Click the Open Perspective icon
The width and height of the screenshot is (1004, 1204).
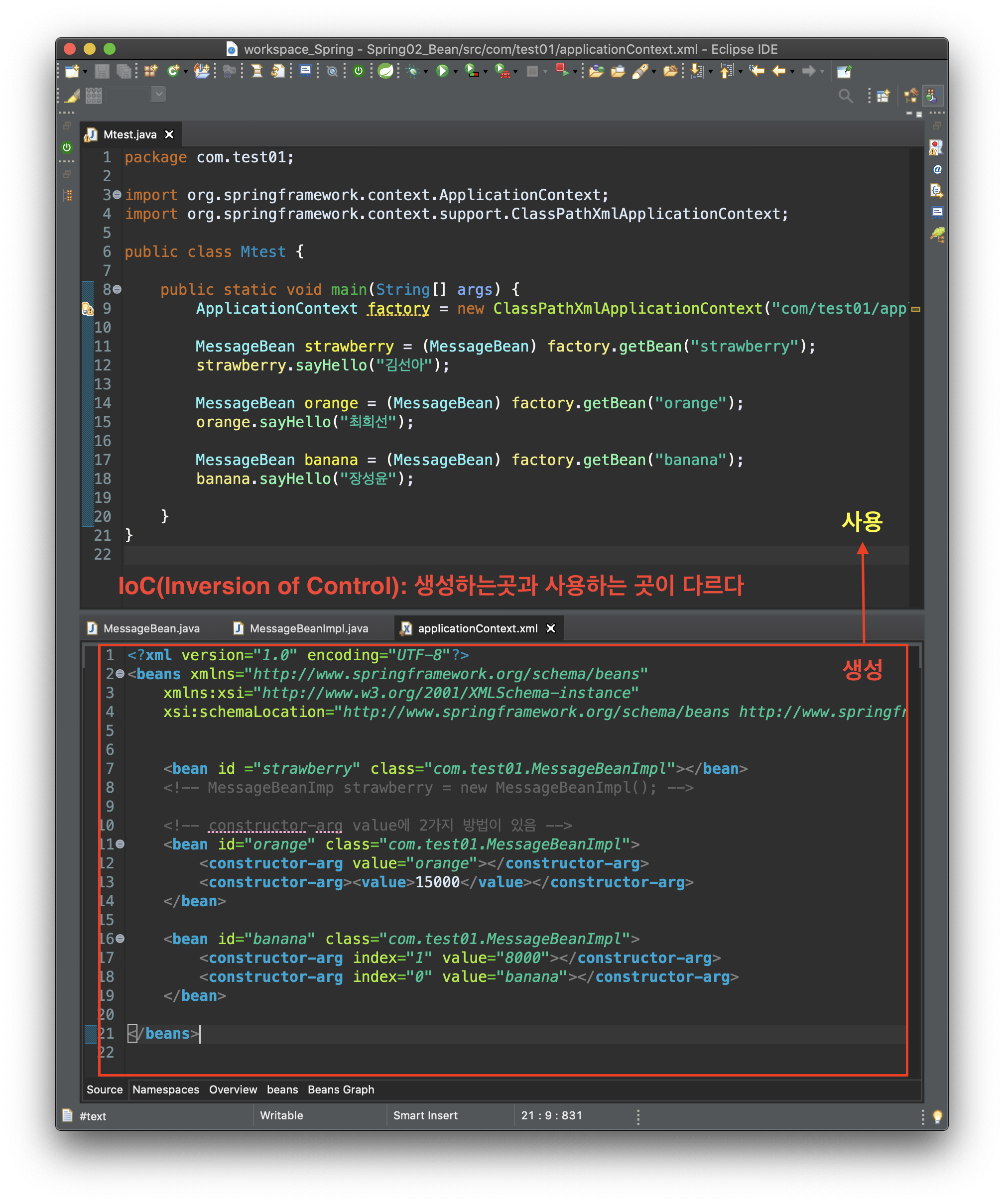coord(882,96)
